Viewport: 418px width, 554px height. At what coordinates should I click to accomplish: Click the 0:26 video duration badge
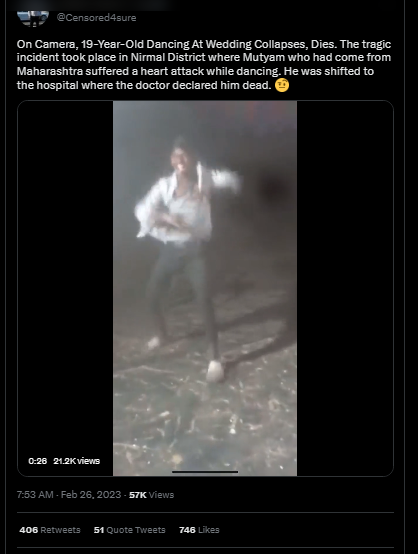pos(37,461)
